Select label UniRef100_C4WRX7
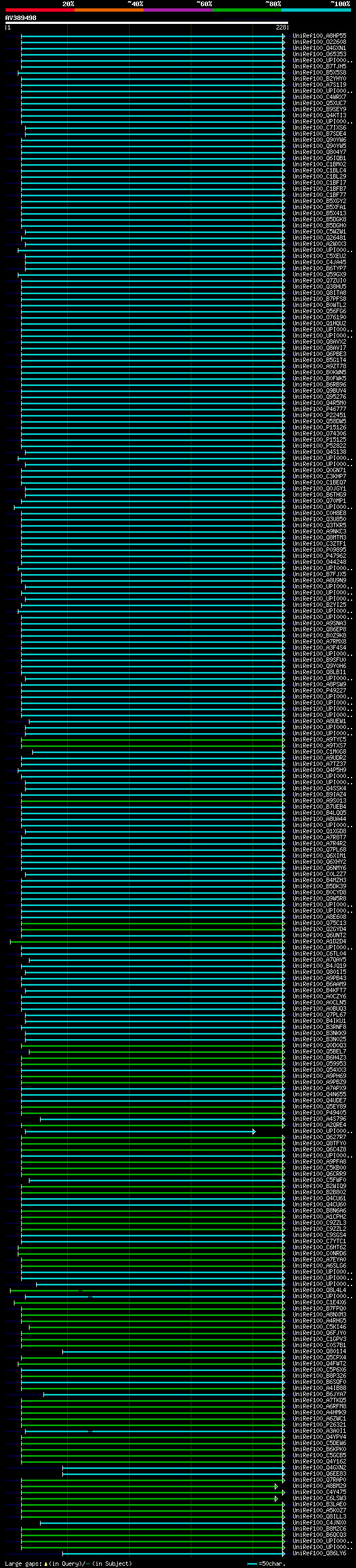This screenshot has width=356, height=1568. click(319, 97)
